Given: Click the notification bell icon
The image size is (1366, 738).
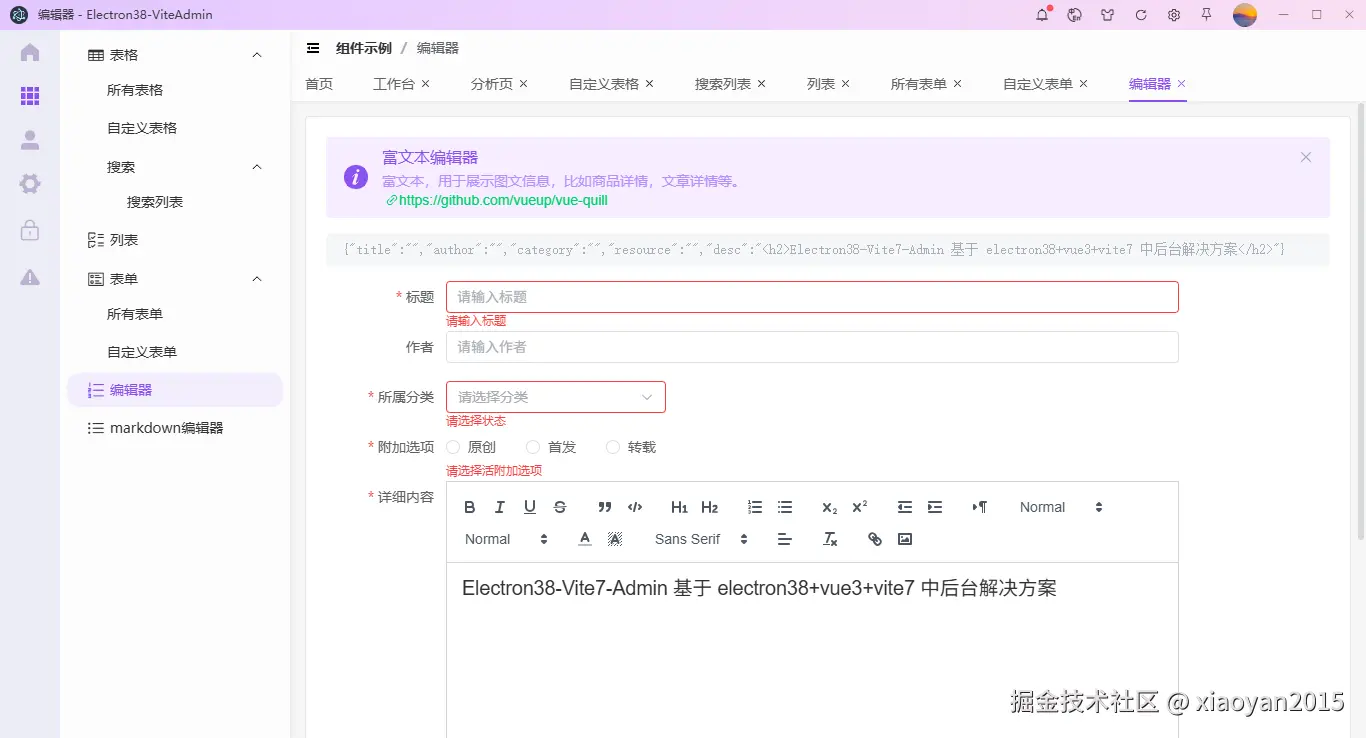Looking at the screenshot, I should pyautogui.click(x=1041, y=14).
